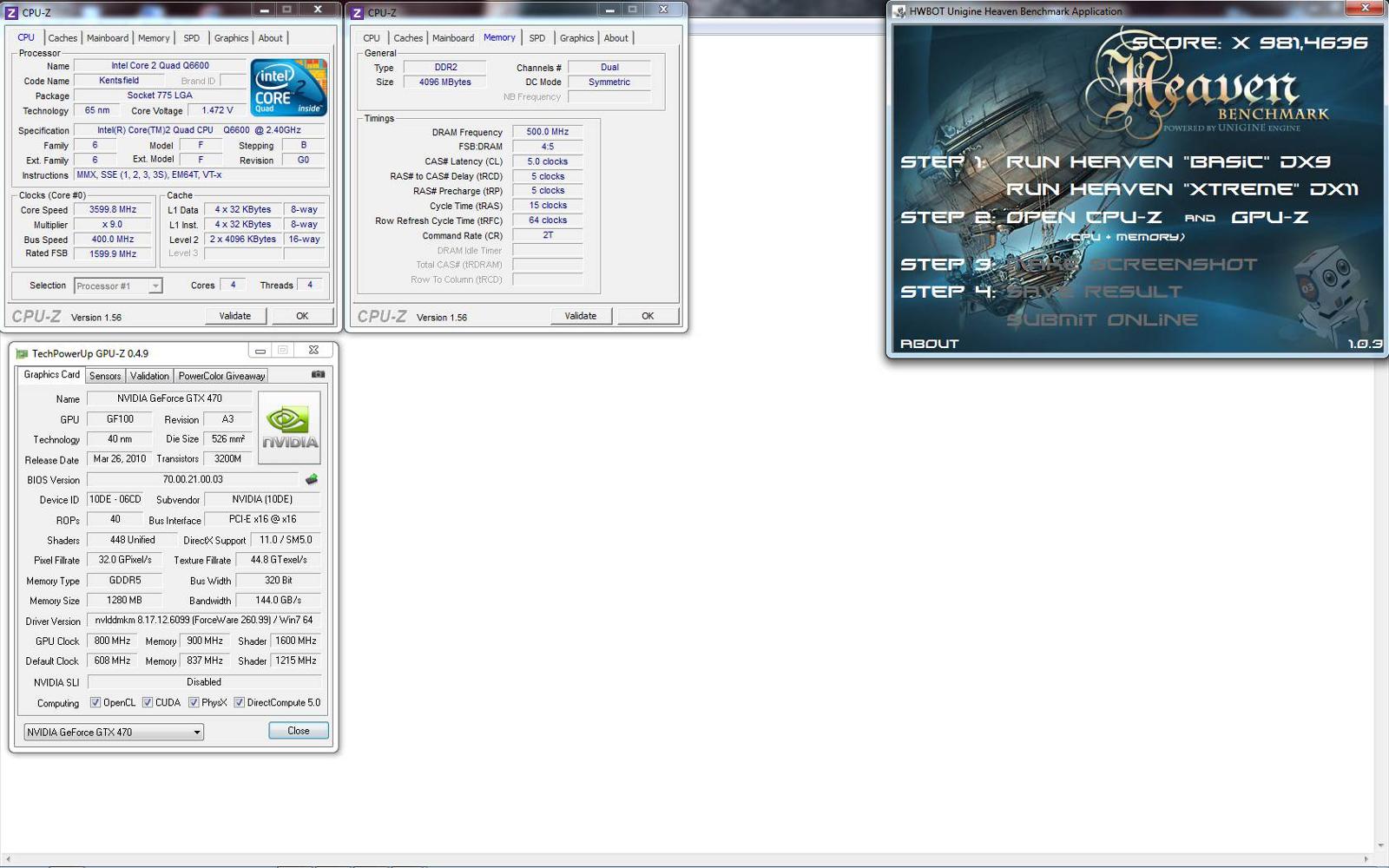Click the Intel Core 2 Quad logo

(x=288, y=87)
